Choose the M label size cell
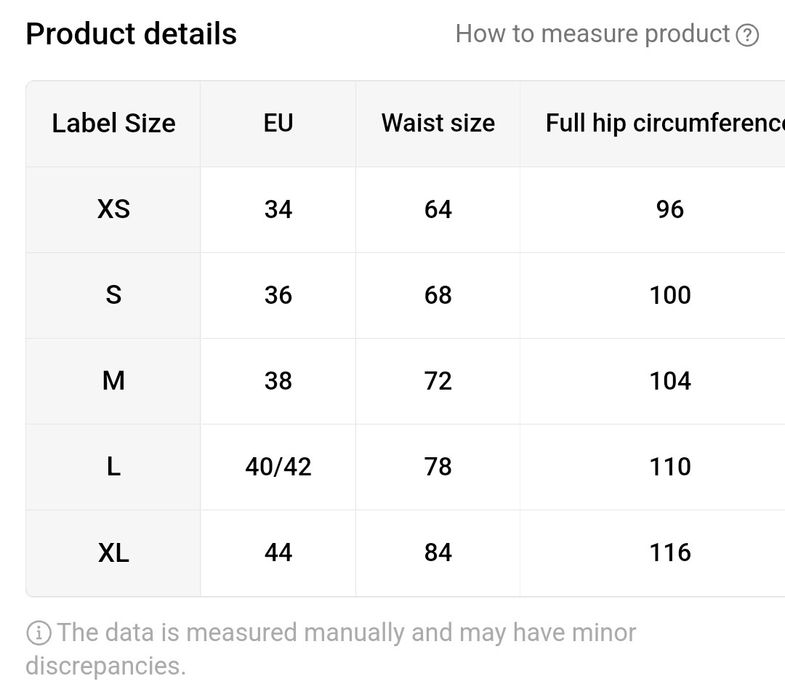Screen dimensions: 785x700 click(x=113, y=381)
